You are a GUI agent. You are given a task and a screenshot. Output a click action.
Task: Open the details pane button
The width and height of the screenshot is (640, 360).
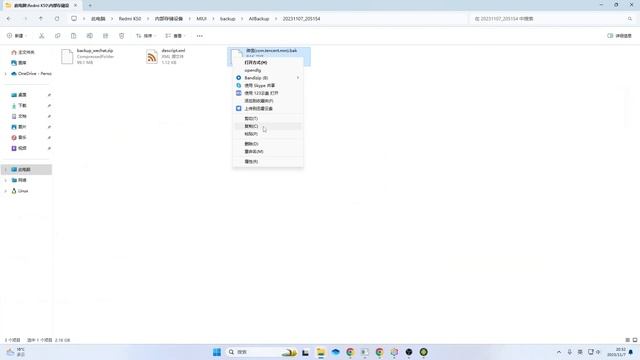[620, 36]
